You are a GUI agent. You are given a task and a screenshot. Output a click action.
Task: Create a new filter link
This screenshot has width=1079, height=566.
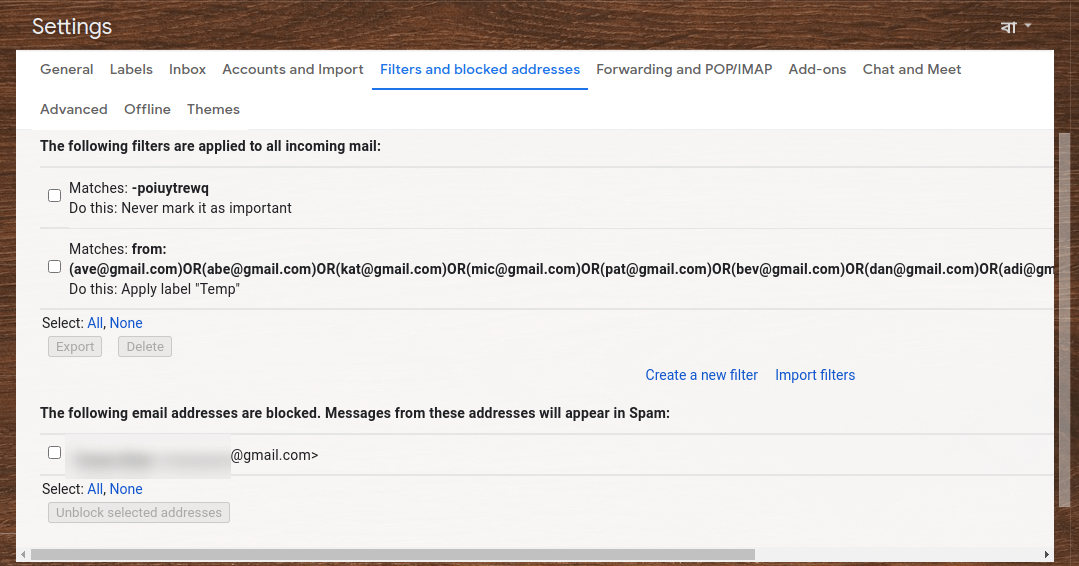point(701,375)
